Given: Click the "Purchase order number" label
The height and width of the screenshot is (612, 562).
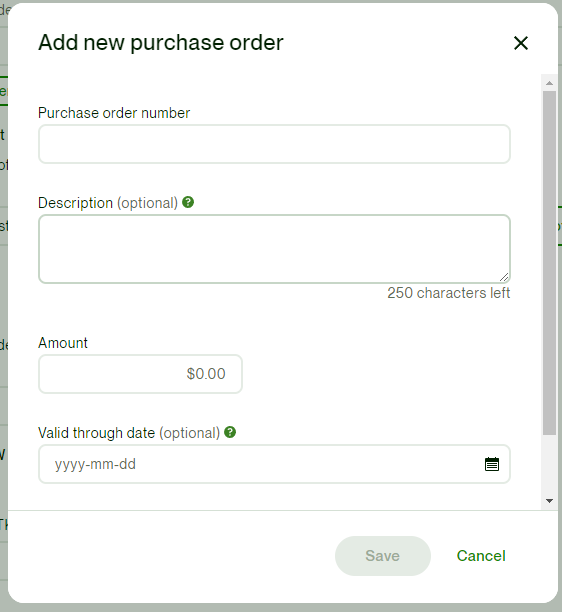Looking at the screenshot, I should pyautogui.click(x=114, y=113).
